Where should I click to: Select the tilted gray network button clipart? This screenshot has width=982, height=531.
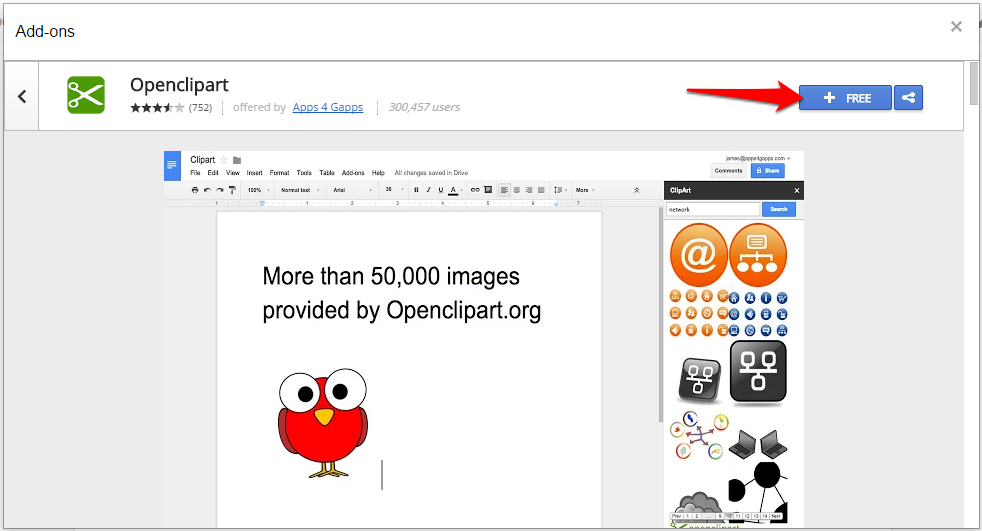(700, 379)
